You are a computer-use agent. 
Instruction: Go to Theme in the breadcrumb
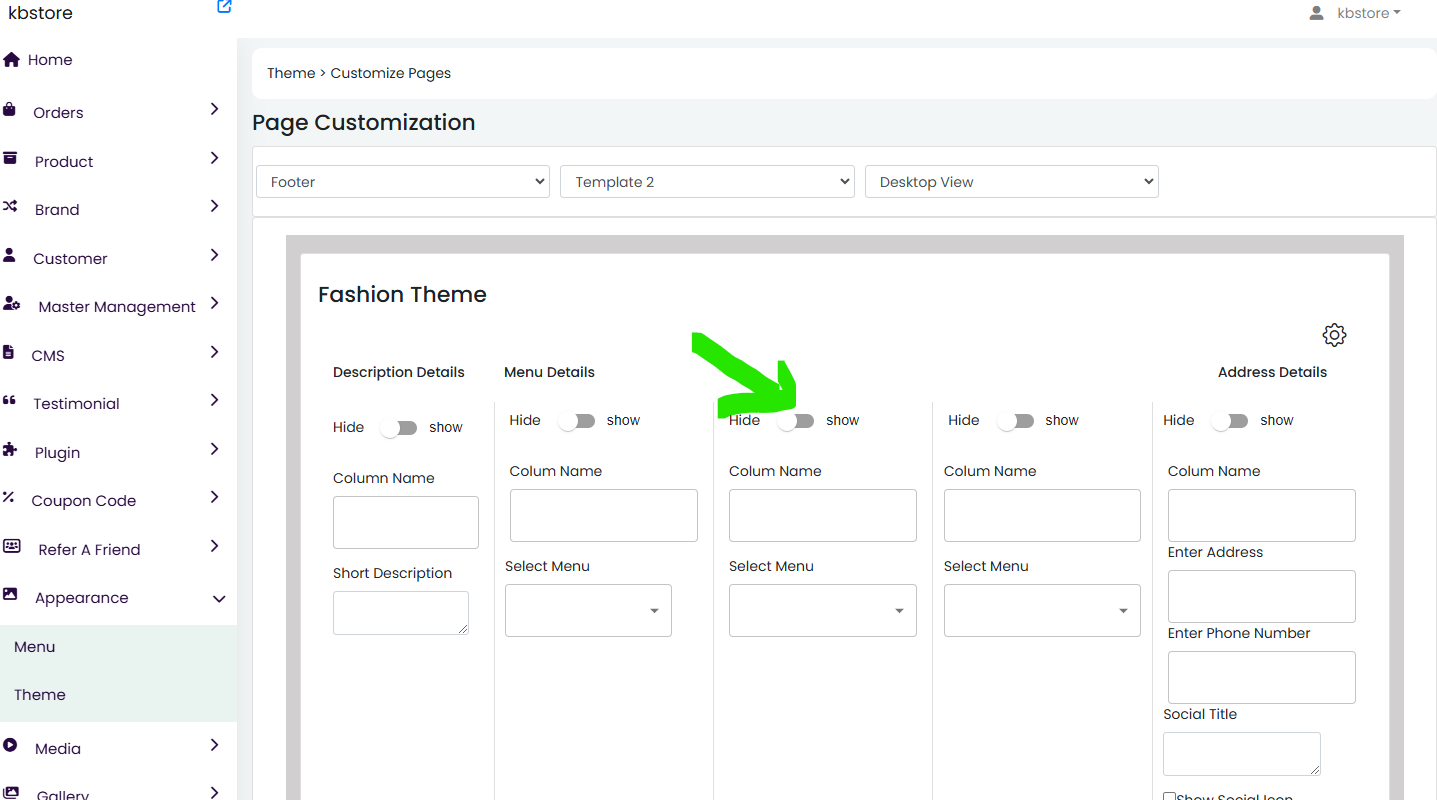point(291,73)
